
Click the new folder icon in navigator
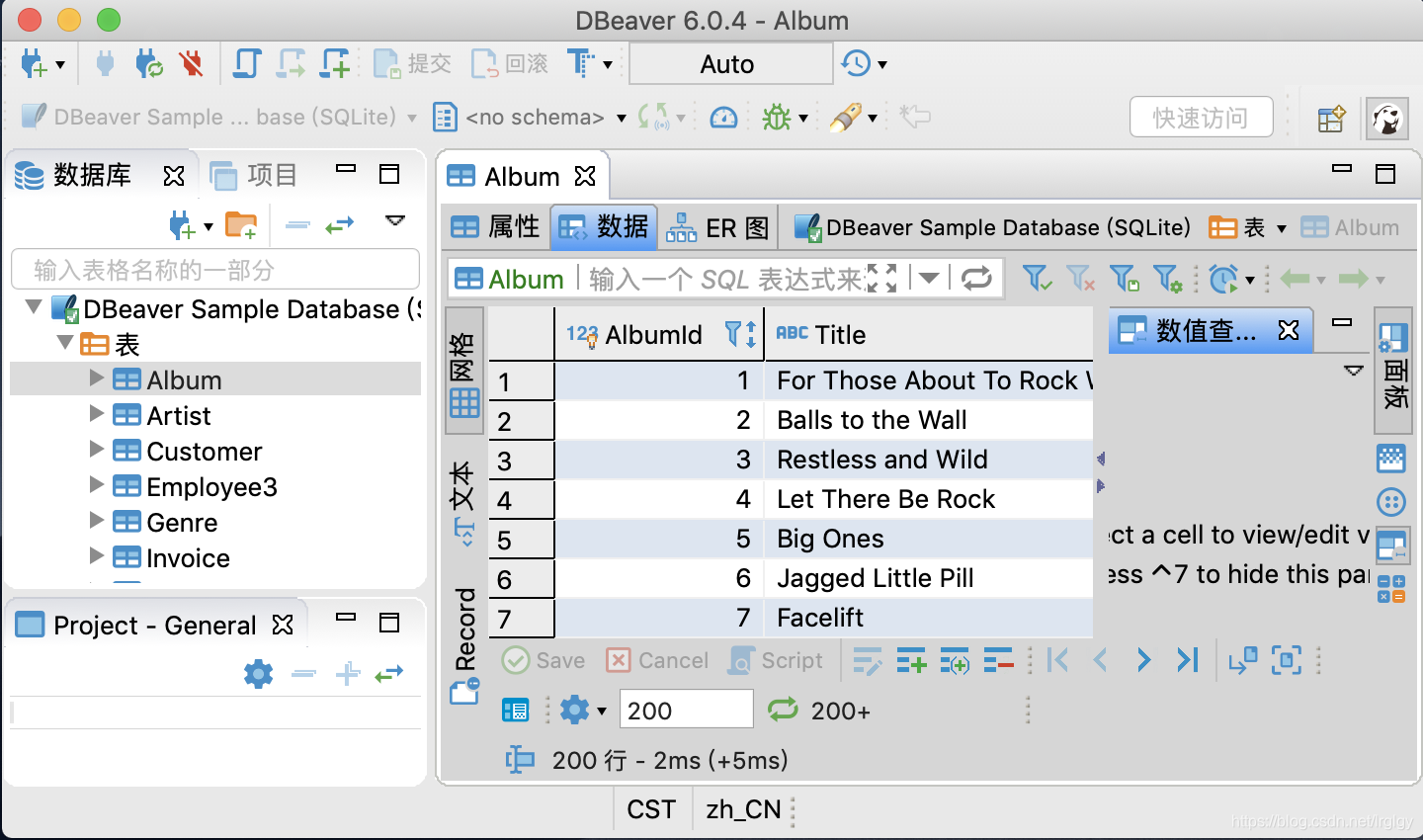click(x=241, y=225)
